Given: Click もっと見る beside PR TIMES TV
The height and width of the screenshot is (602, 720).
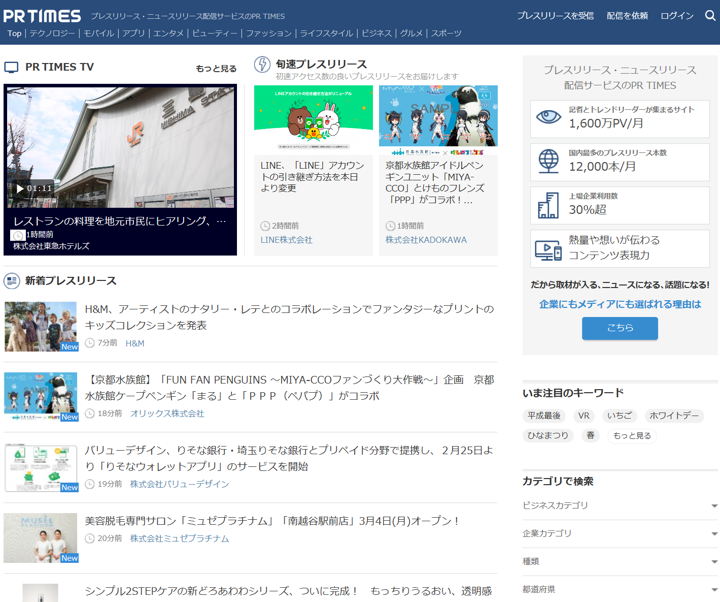Looking at the screenshot, I should 216,68.
